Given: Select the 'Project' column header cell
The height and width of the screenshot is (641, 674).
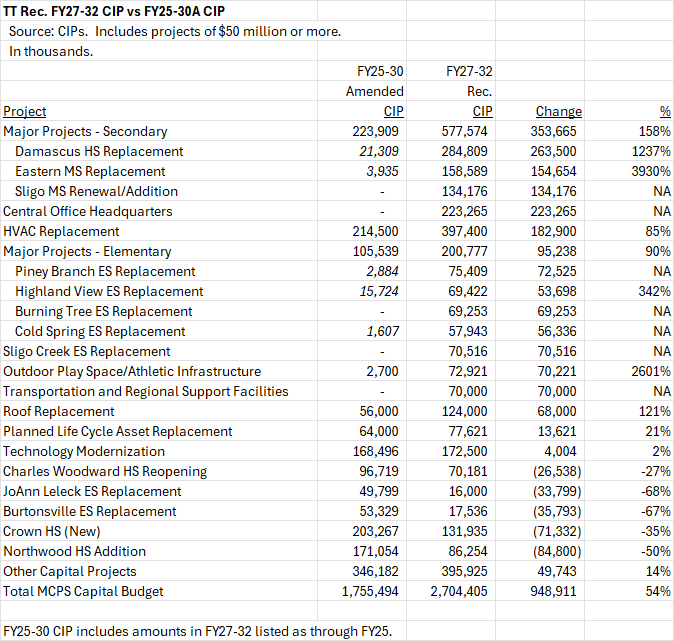Looking at the screenshot, I should tap(25, 111).
